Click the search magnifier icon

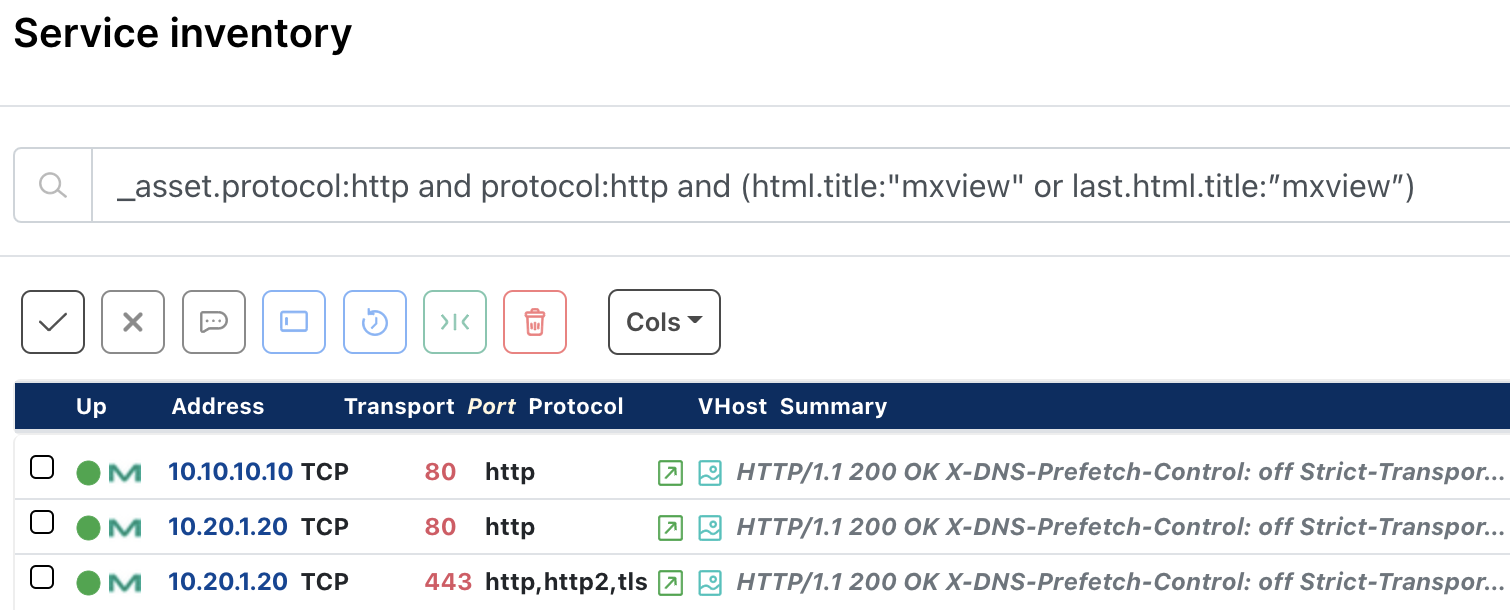pyautogui.click(x=54, y=184)
